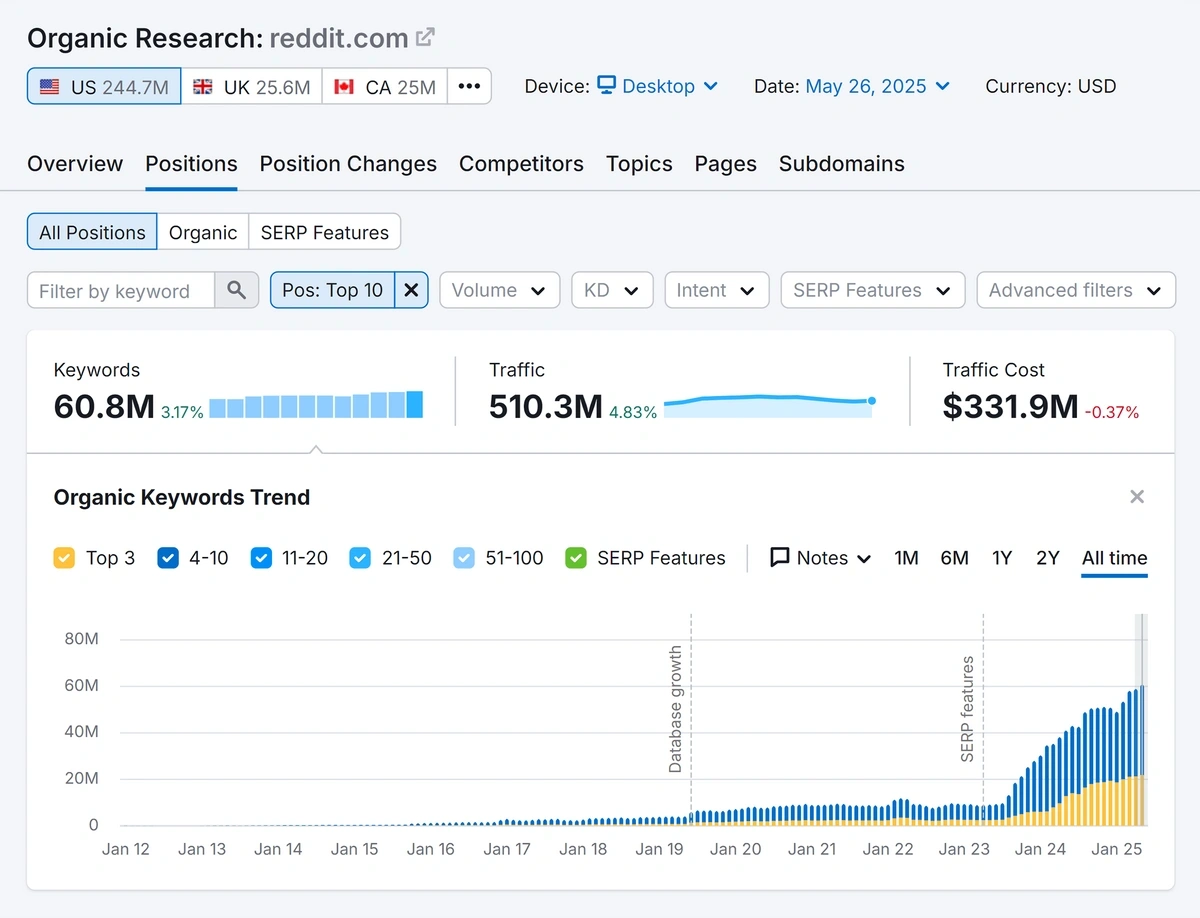This screenshot has height=918, width=1200.
Task: Expand the Volume filter dropdown
Action: coord(499,290)
